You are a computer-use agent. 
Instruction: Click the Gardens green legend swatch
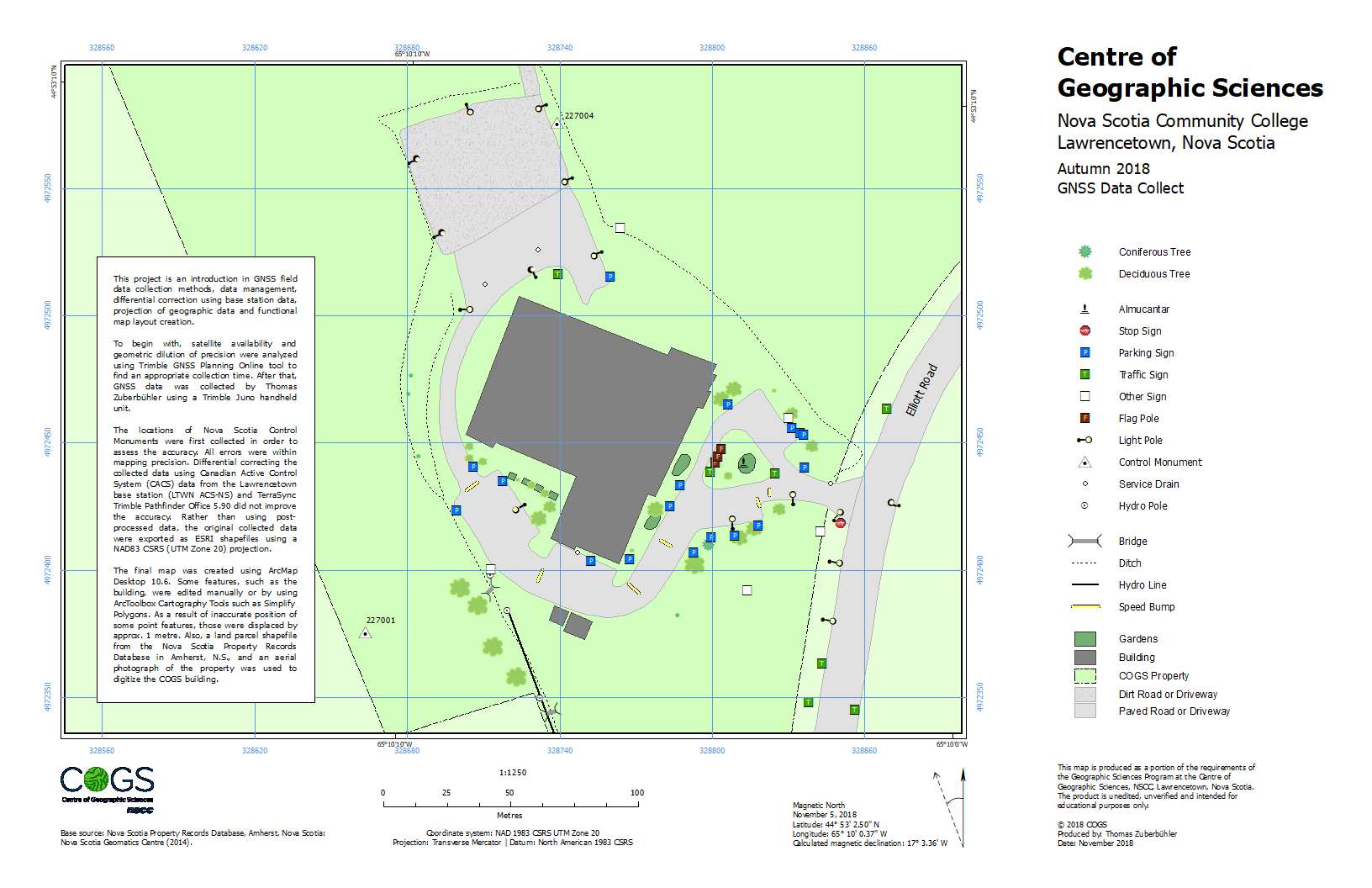coord(1084,639)
